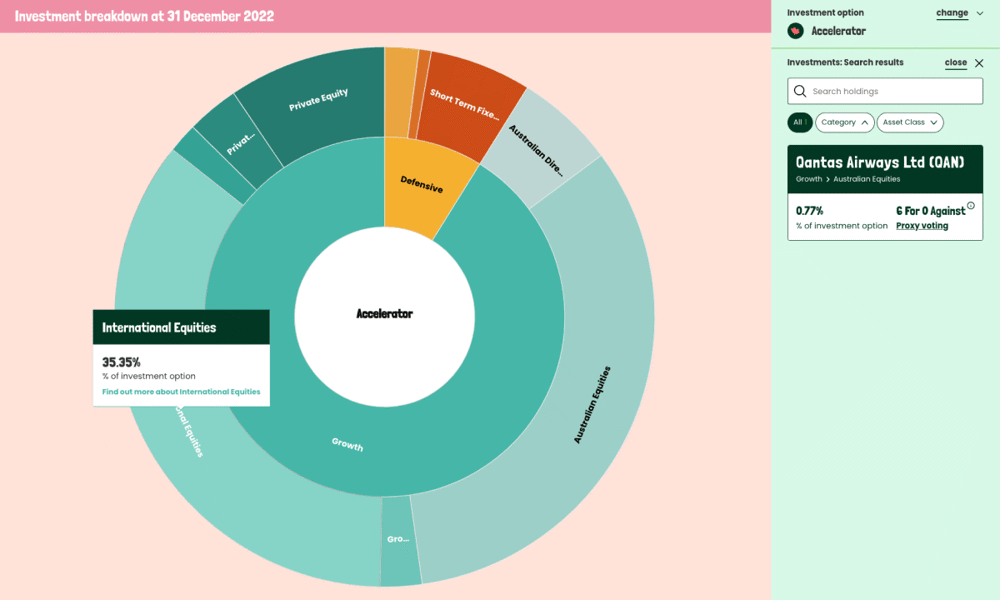Click the info icon beside 6 For 0 Against

(971, 204)
